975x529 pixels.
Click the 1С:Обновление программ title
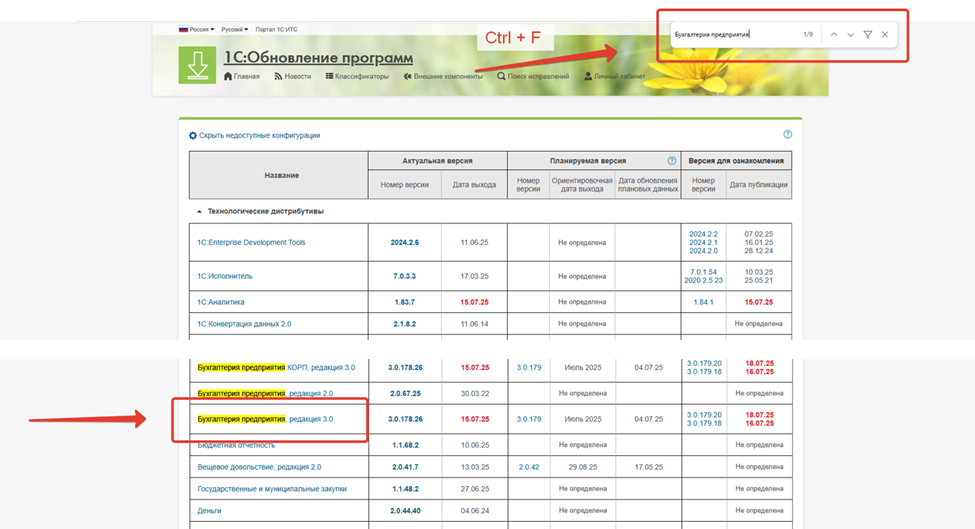318,58
